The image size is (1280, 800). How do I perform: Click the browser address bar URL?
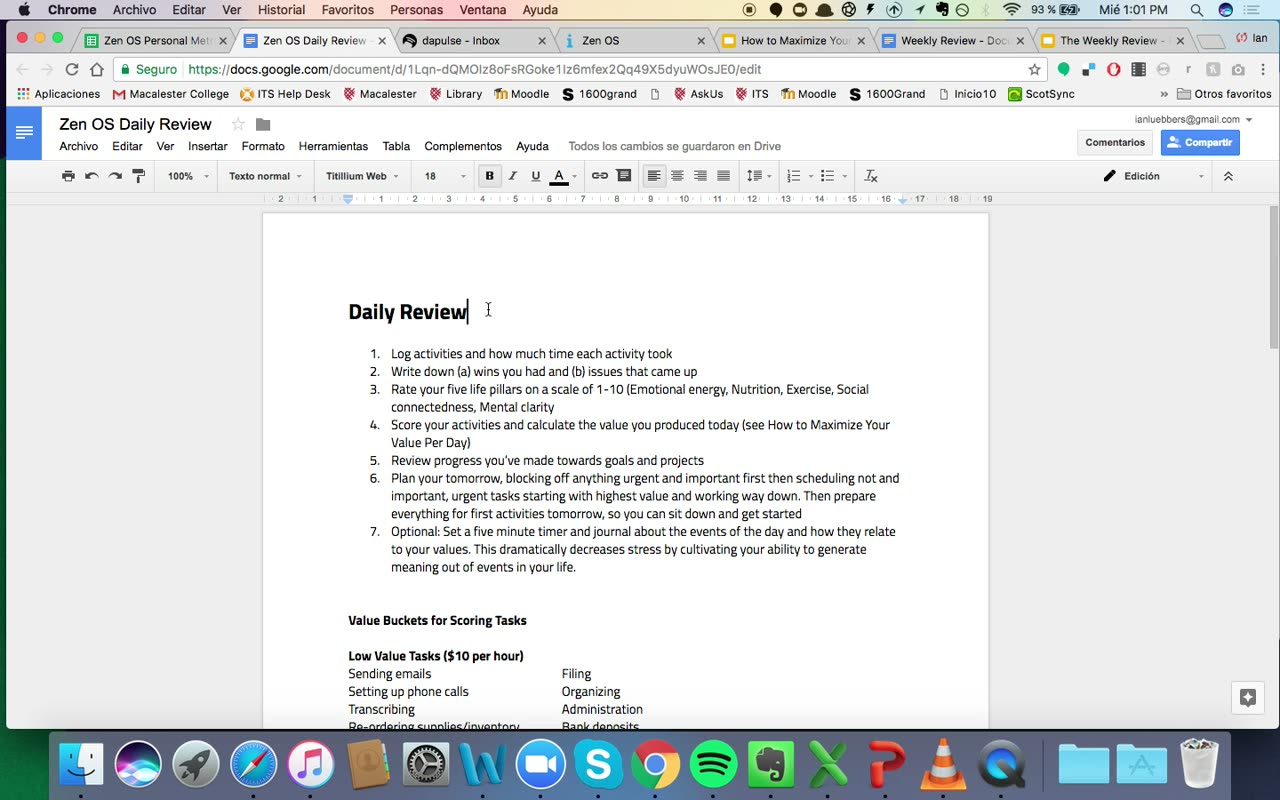click(x=474, y=70)
